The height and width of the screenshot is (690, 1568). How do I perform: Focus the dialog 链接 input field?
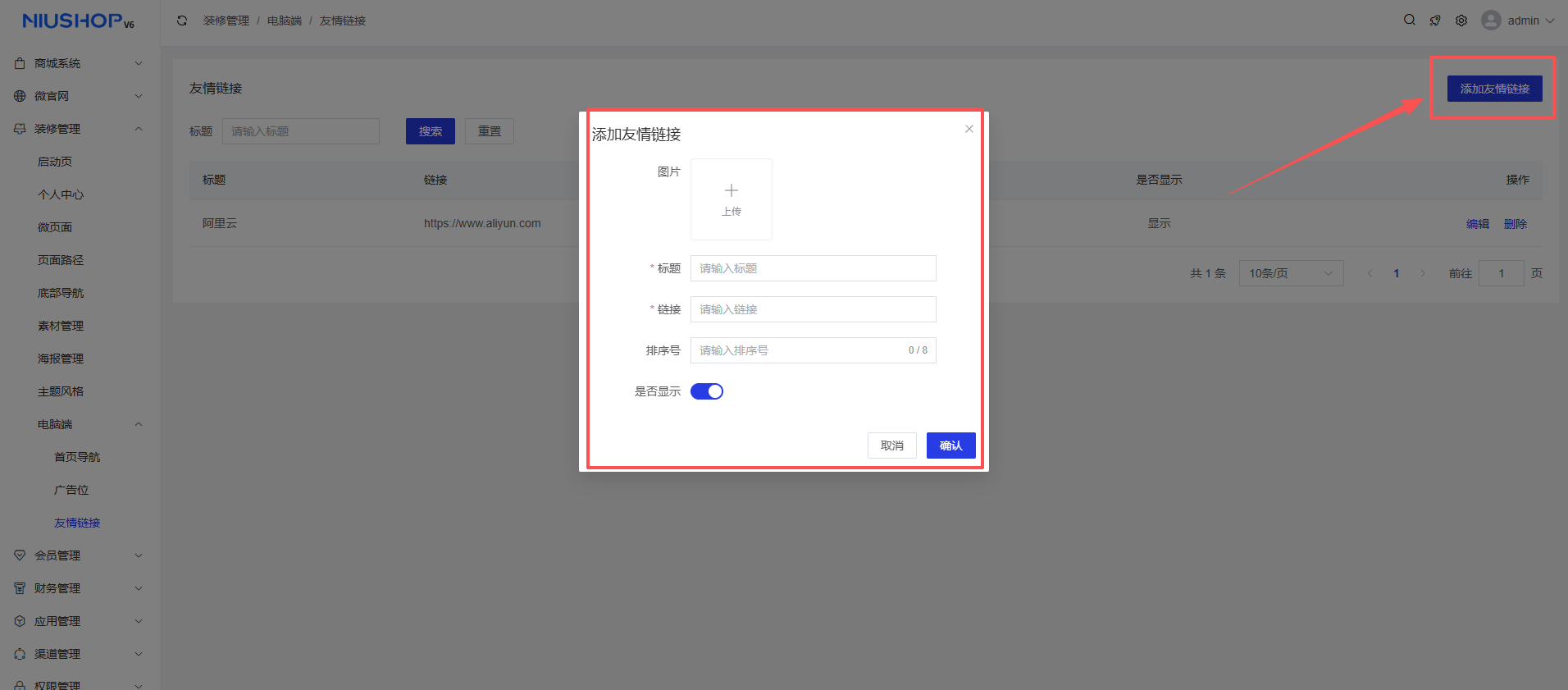tap(814, 309)
